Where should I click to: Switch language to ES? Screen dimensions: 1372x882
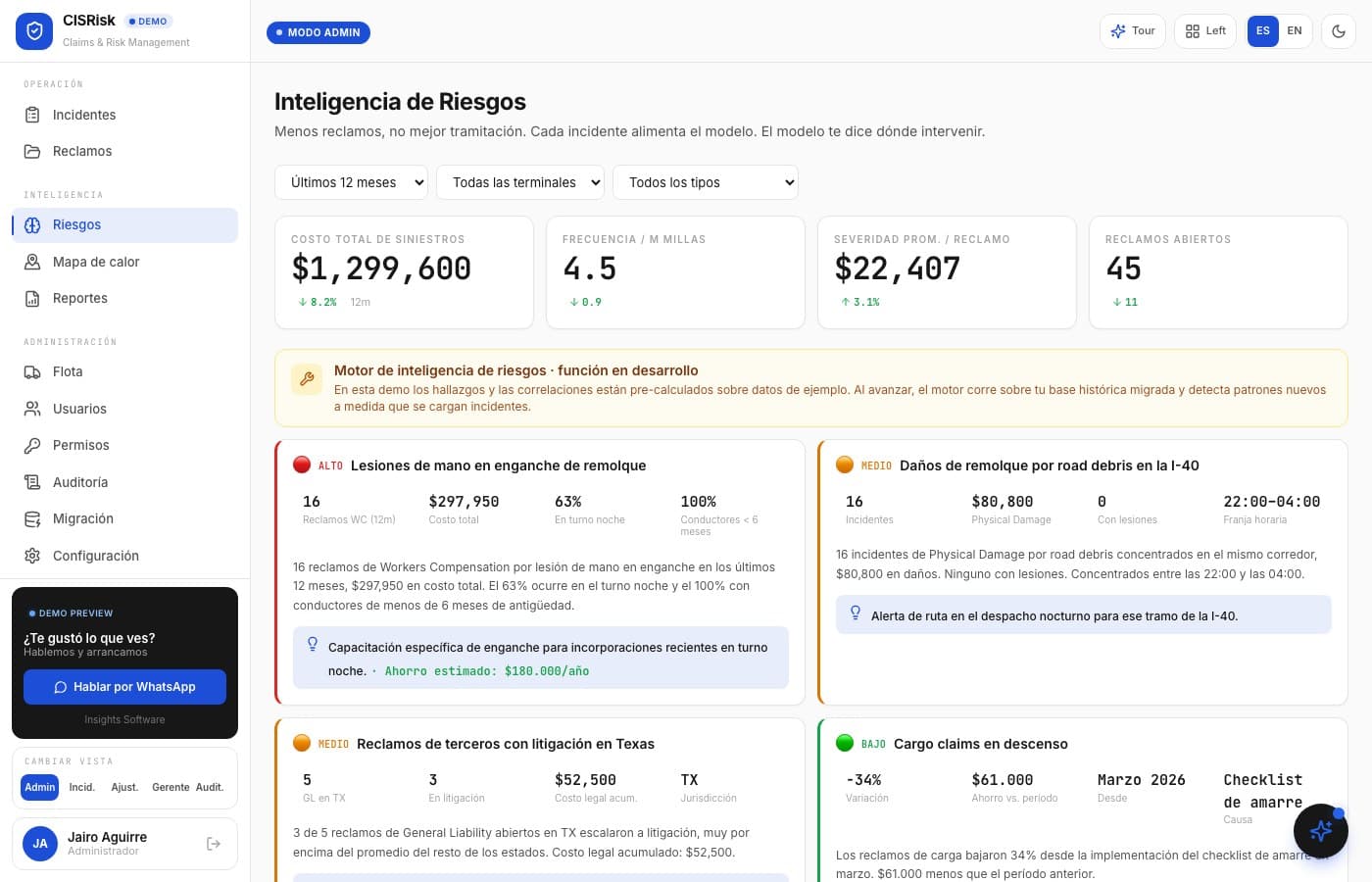1263,31
